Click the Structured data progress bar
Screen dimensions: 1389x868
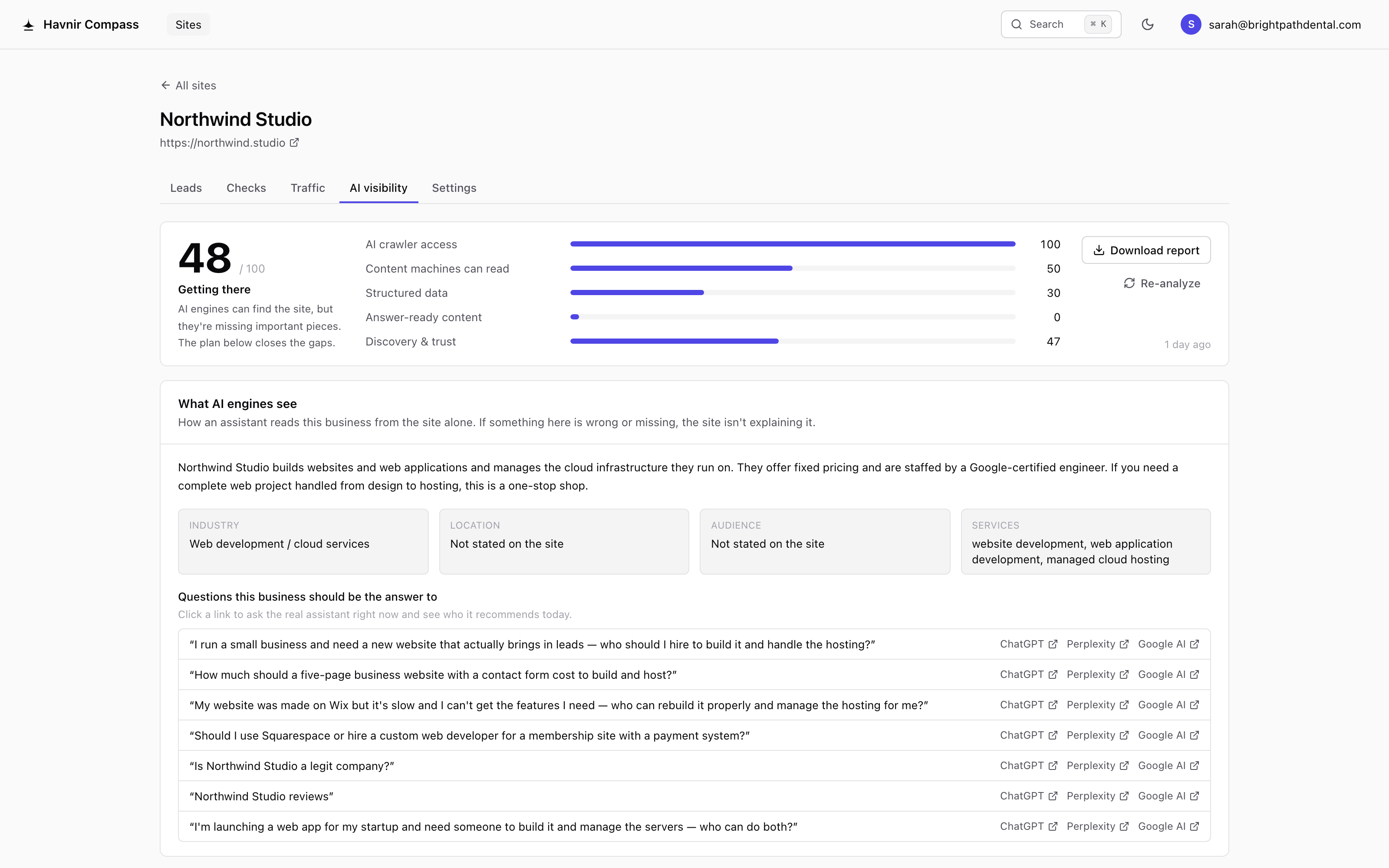793,293
